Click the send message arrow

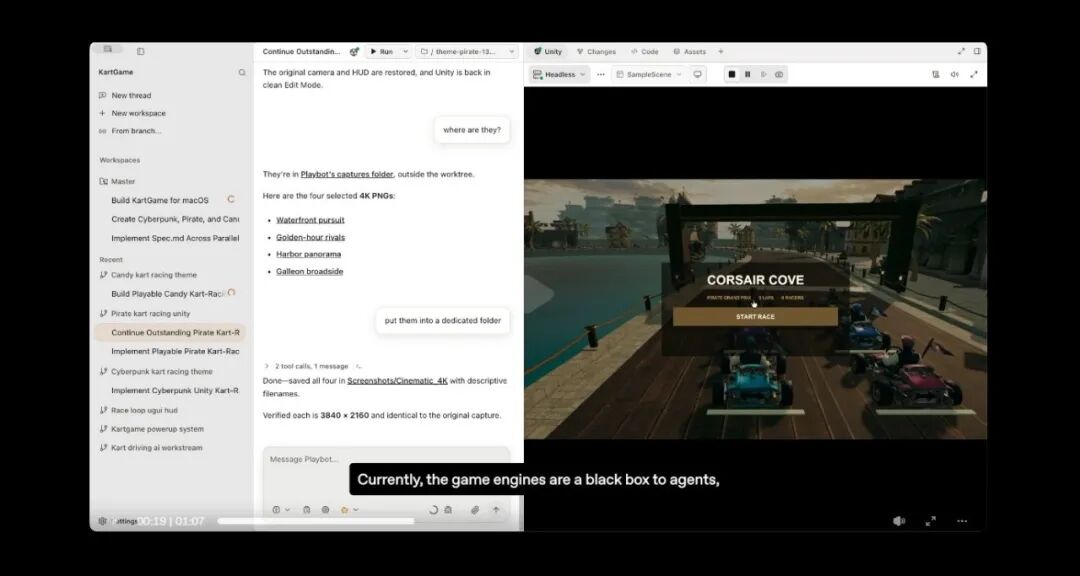coord(496,511)
